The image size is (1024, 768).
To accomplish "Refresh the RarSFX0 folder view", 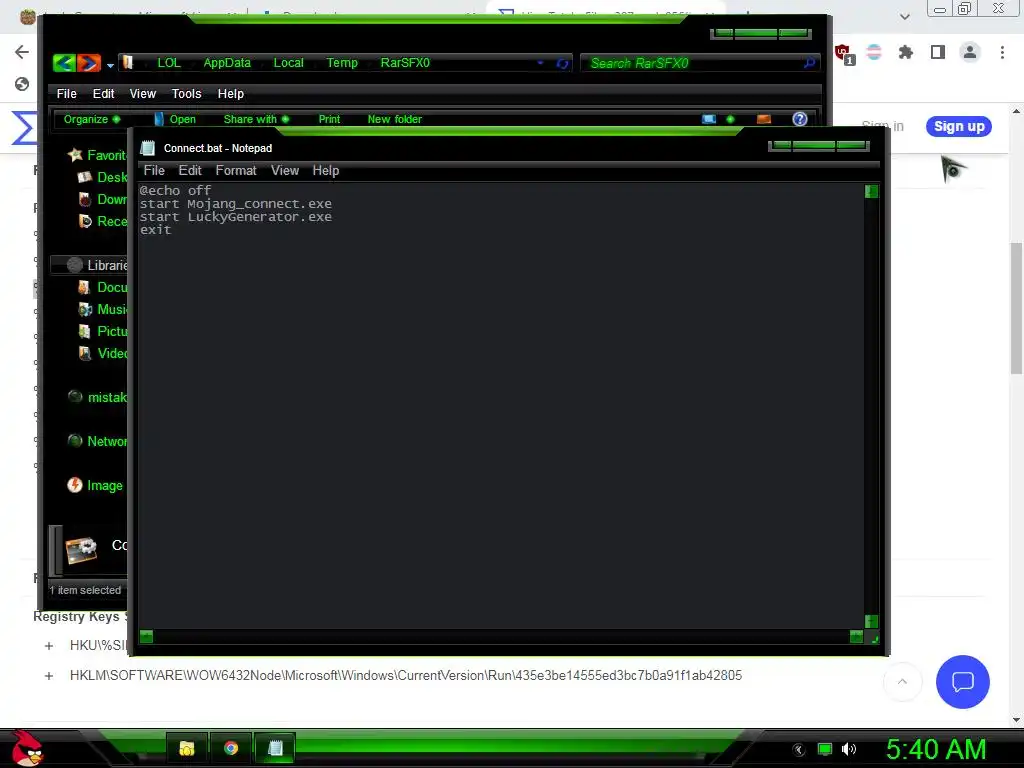I will pyautogui.click(x=562, y=63).
